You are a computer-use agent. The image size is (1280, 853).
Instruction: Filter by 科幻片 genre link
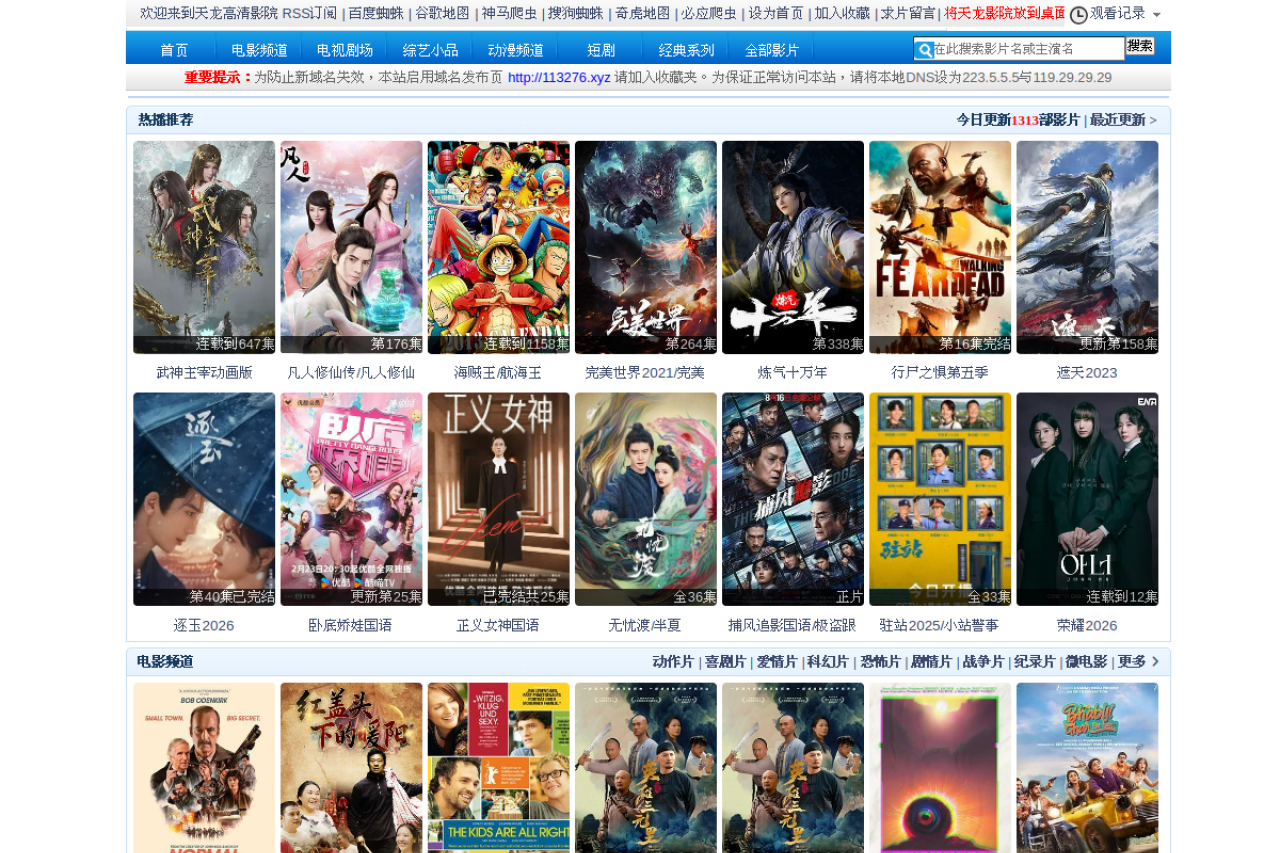point(827,662)
